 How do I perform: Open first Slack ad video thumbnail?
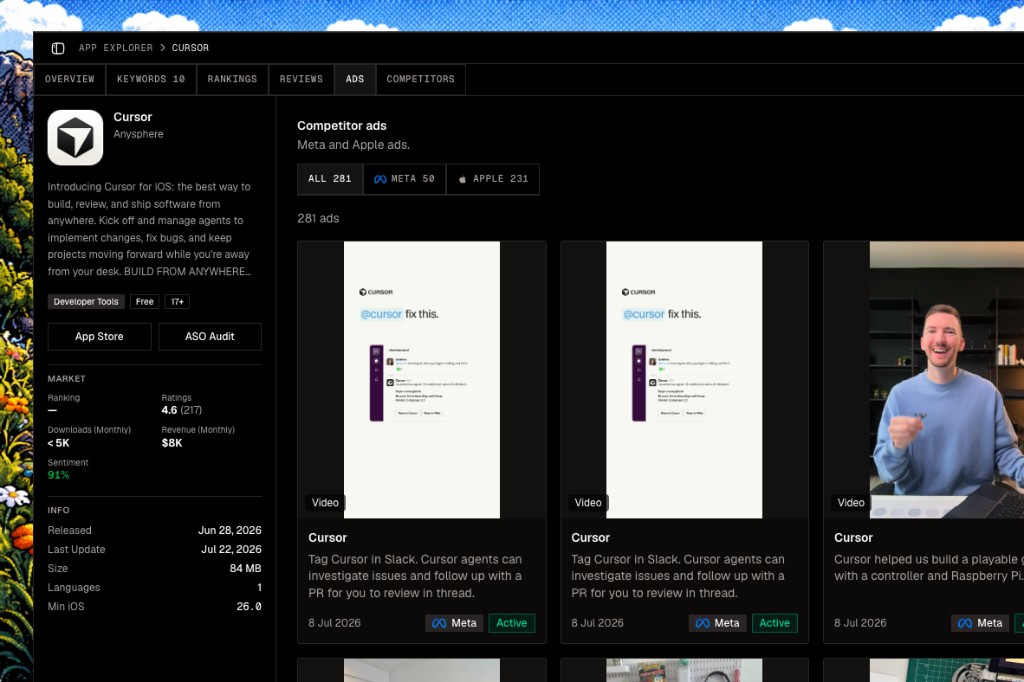422,380
